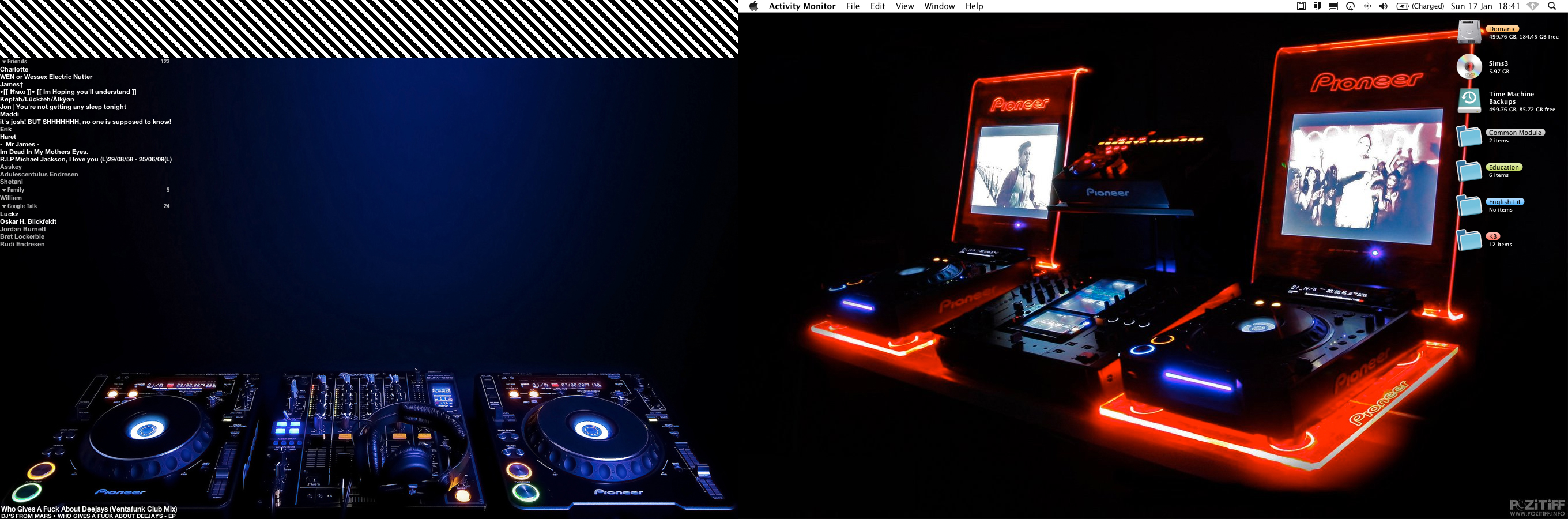This screenshot has width=1568, height=519.
Task: Select contact Oskar H. Blickfeldt
Action: pyautogui.click(x=28, y=222)
